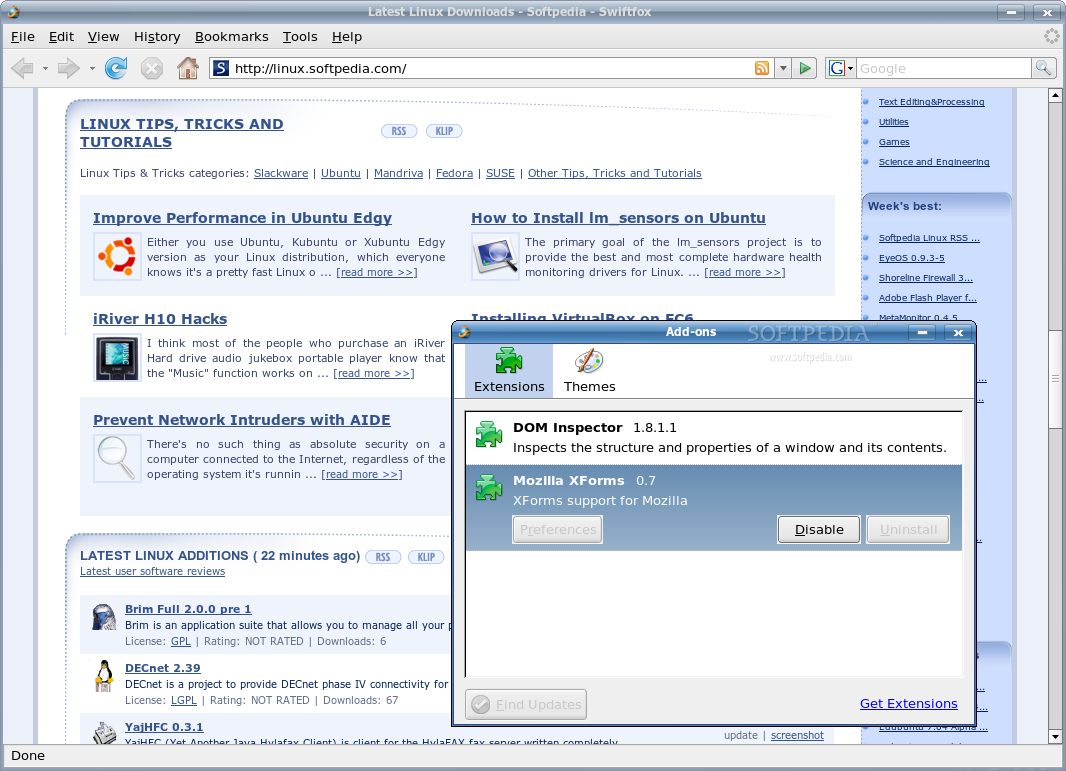Click the DECnet penguin icon

(x=104, y=676)
